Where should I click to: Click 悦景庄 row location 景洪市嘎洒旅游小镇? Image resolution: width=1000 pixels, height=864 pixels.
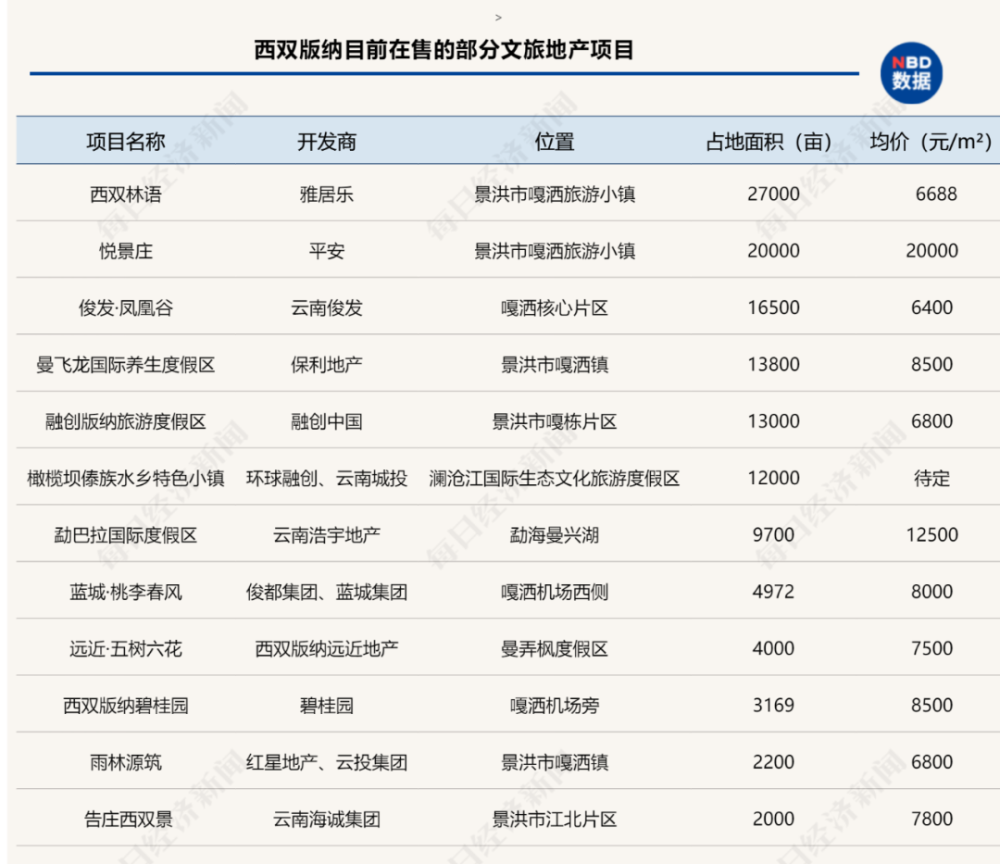(554, 251)
